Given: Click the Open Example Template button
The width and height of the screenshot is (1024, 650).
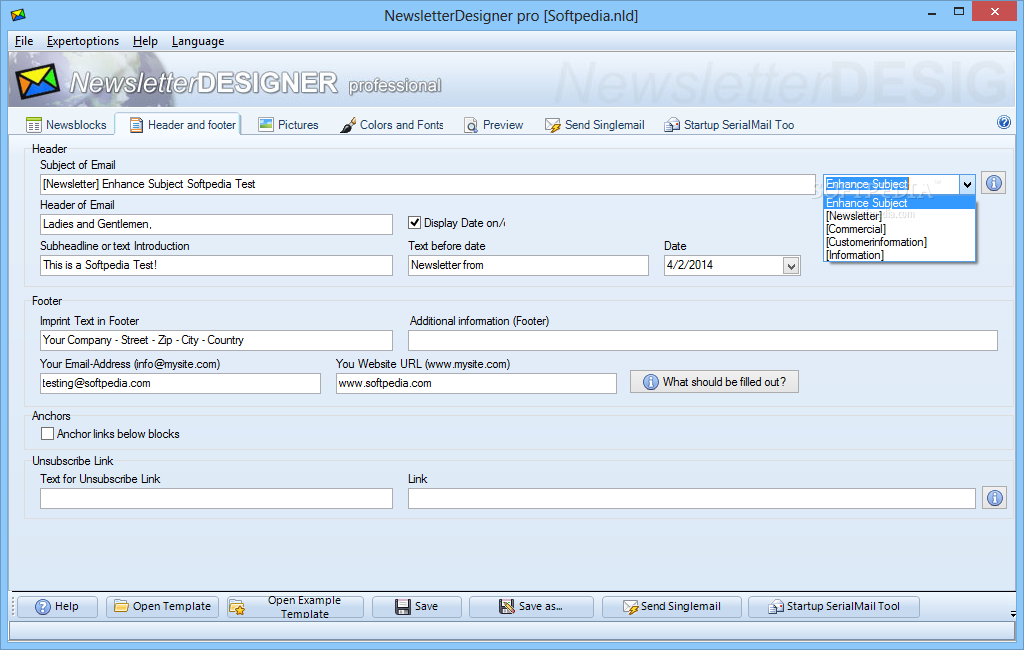Looking at the screenshot, I should coord(295,607).
